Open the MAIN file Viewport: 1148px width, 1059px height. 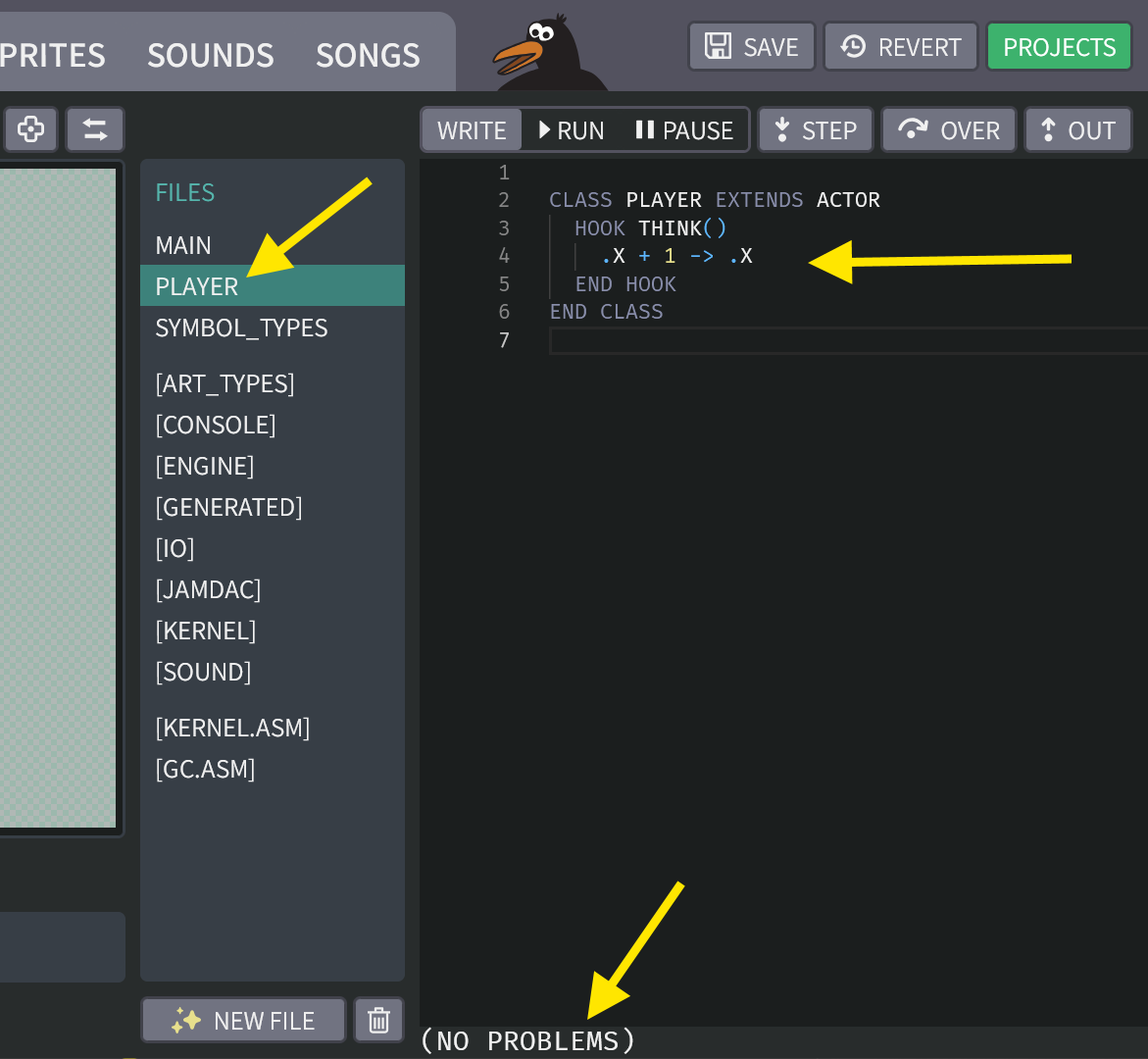click(183, 245)
